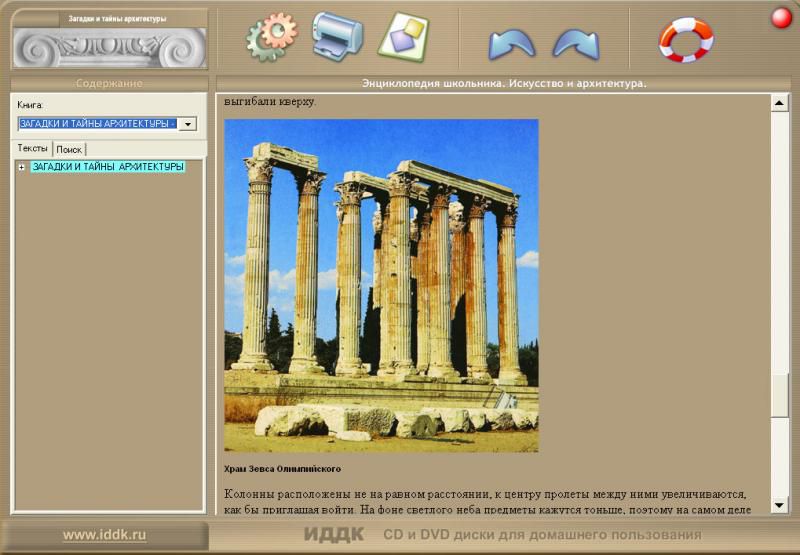Click the vertical scrollbar thumb

pos(780,395)
